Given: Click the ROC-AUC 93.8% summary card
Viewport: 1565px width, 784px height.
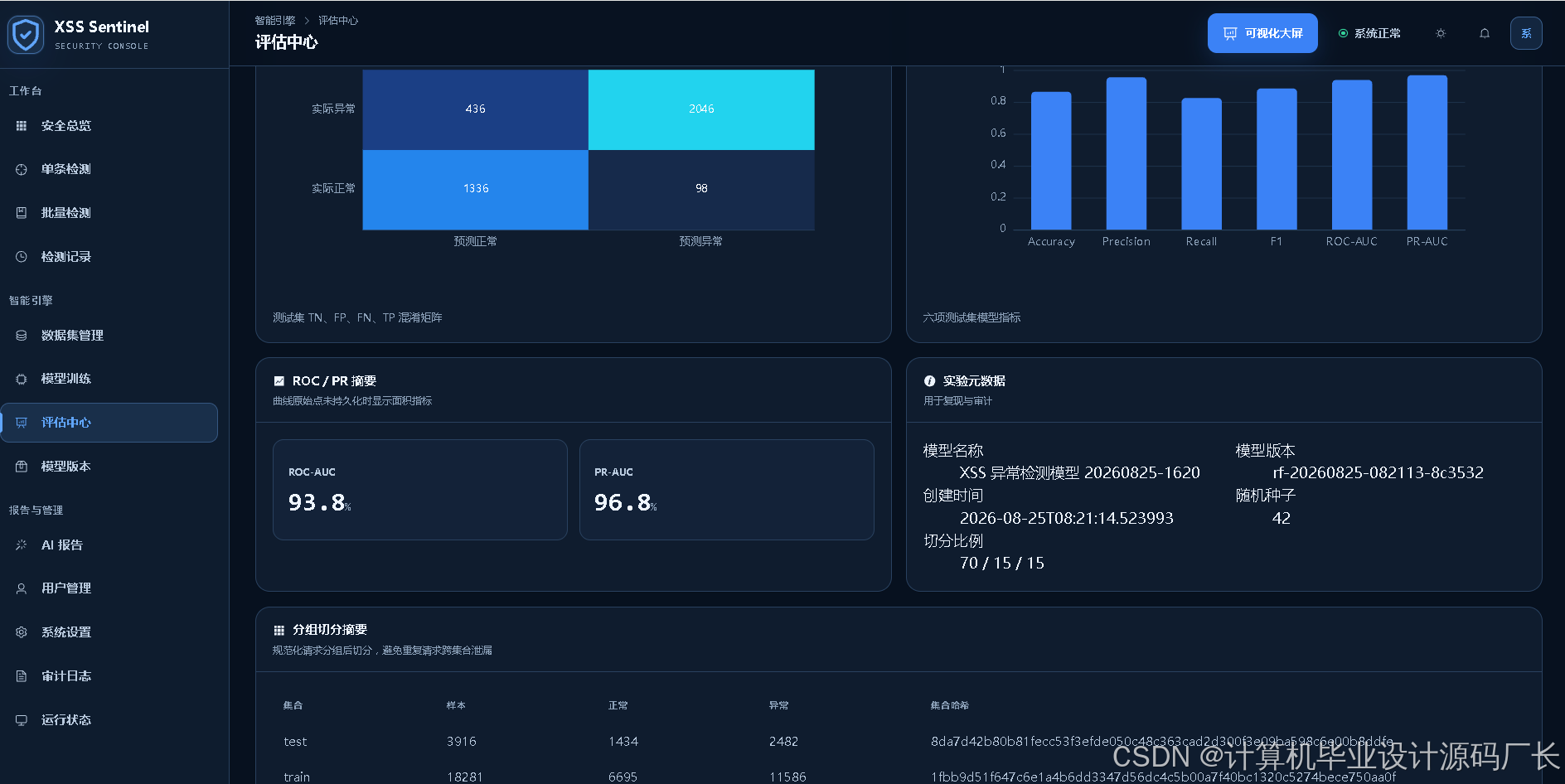Looking at the screenshot, I should click(x=420, y=490).
